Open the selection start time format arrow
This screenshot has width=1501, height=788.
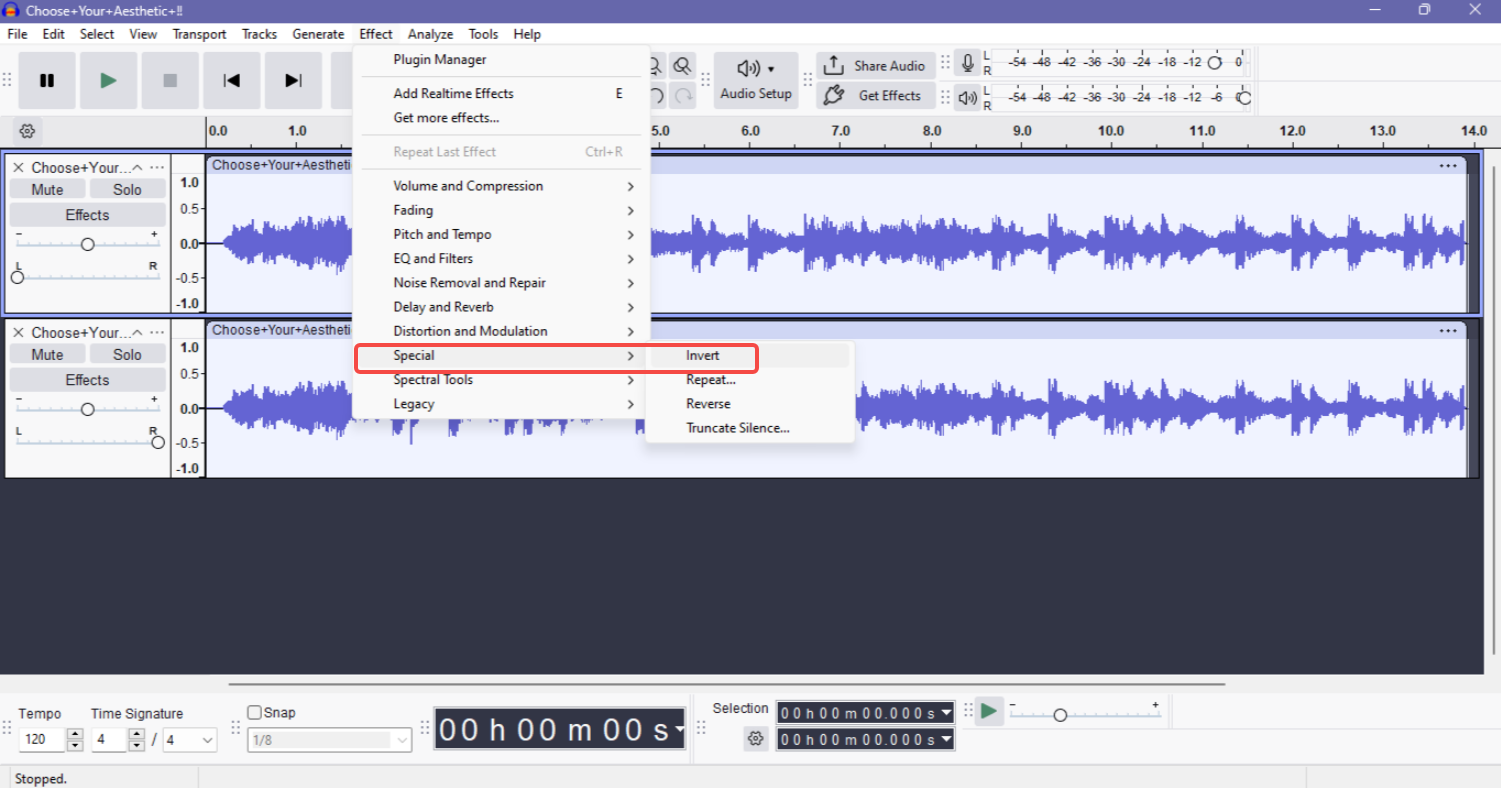click(x=946, y=713)
